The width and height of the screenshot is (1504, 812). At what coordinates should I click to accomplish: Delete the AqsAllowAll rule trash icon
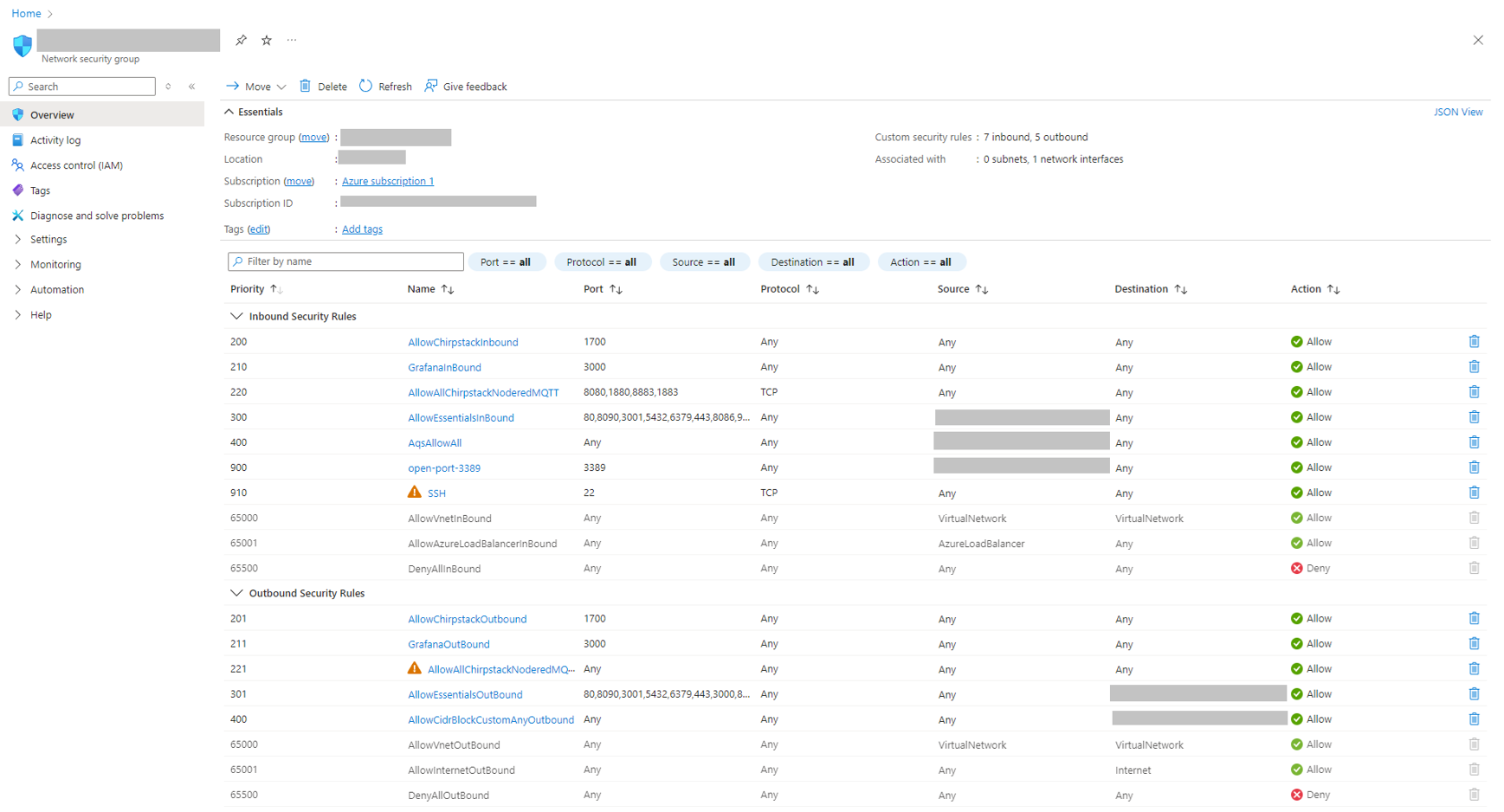[1474, 442]
